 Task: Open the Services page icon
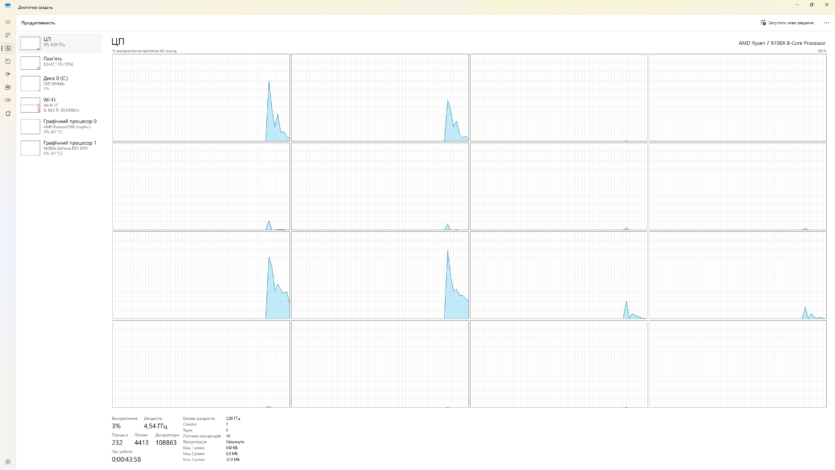pyautogui.click(x=8, y=113)
